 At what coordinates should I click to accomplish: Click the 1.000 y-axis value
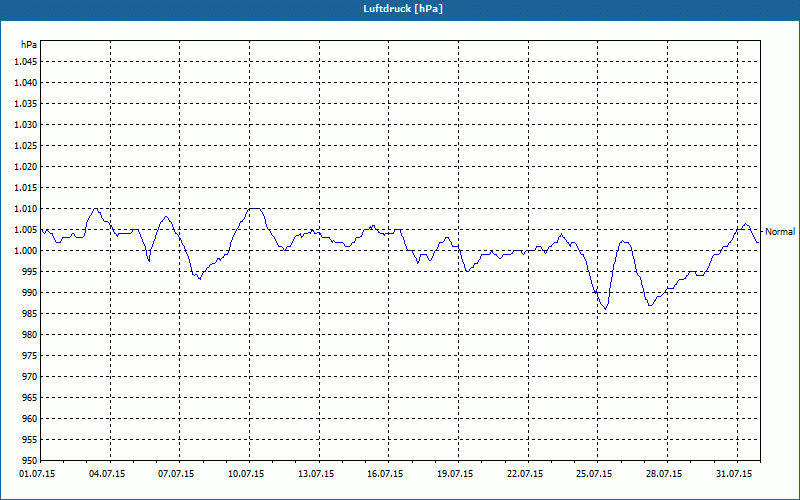tap(26, 251)
